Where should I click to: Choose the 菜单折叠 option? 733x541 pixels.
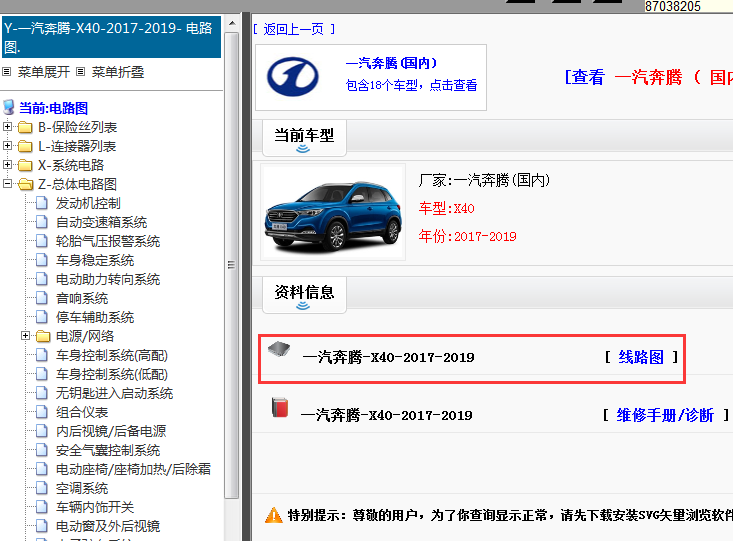pos(118,72)
